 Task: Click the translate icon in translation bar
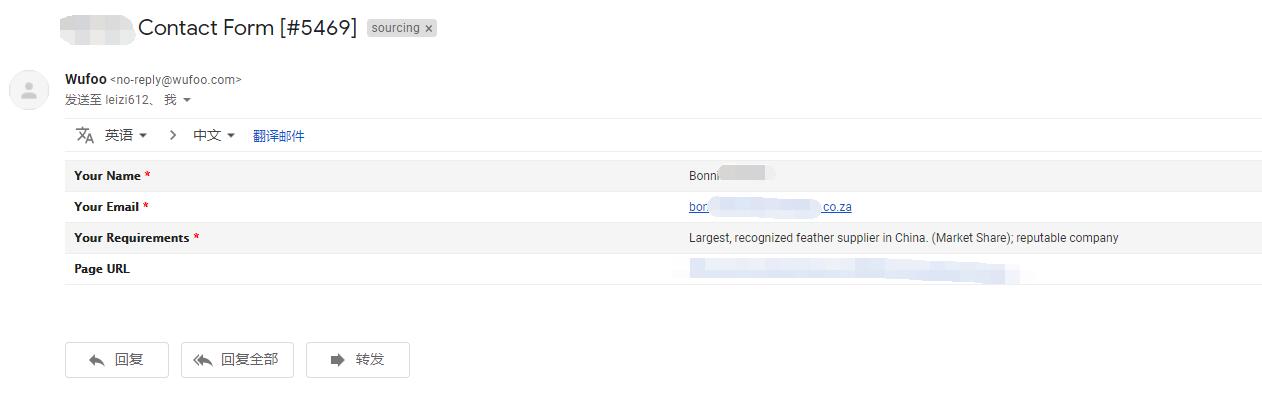pyautogui.click(x=85, y=135)
